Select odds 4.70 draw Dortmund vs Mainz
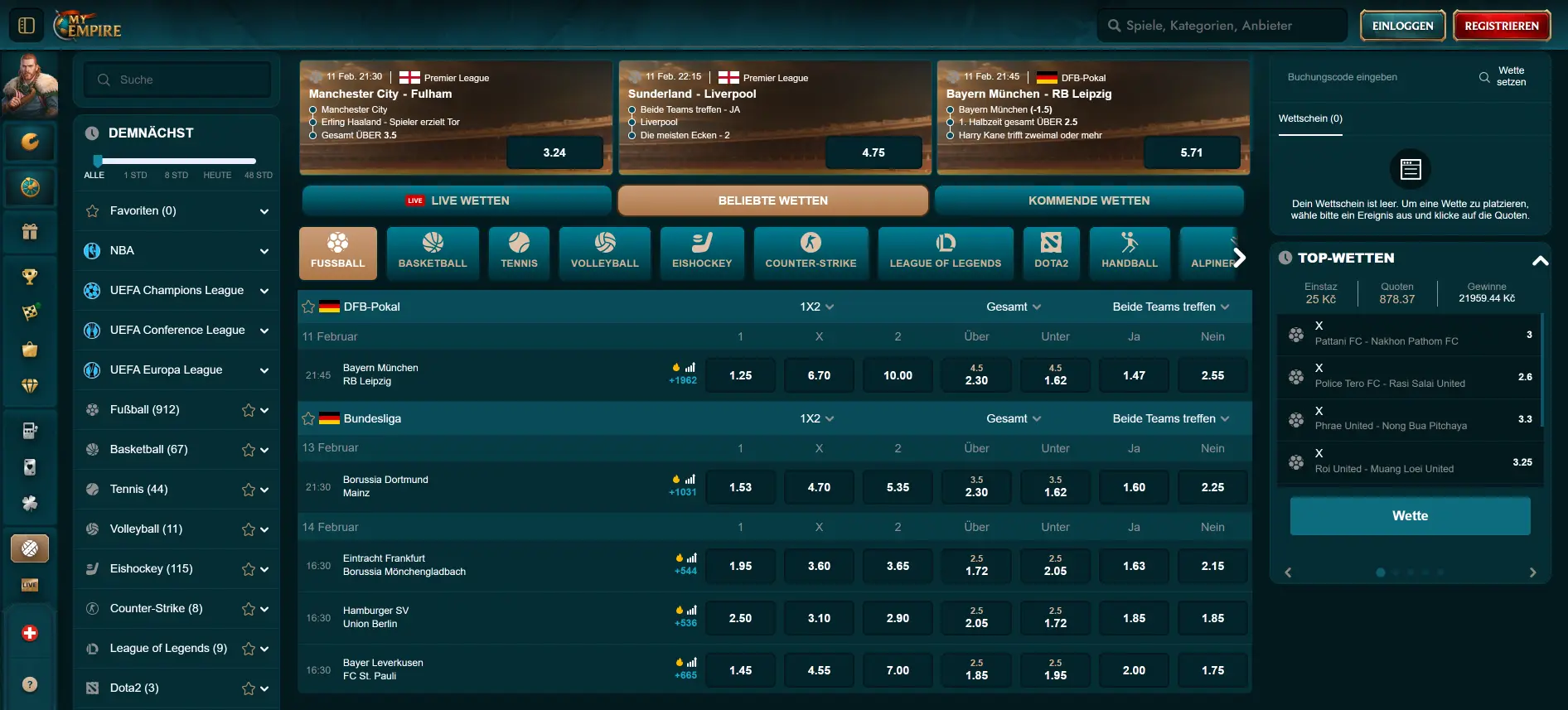This screenshot has height=710, width=1568. tap(819, 487)
